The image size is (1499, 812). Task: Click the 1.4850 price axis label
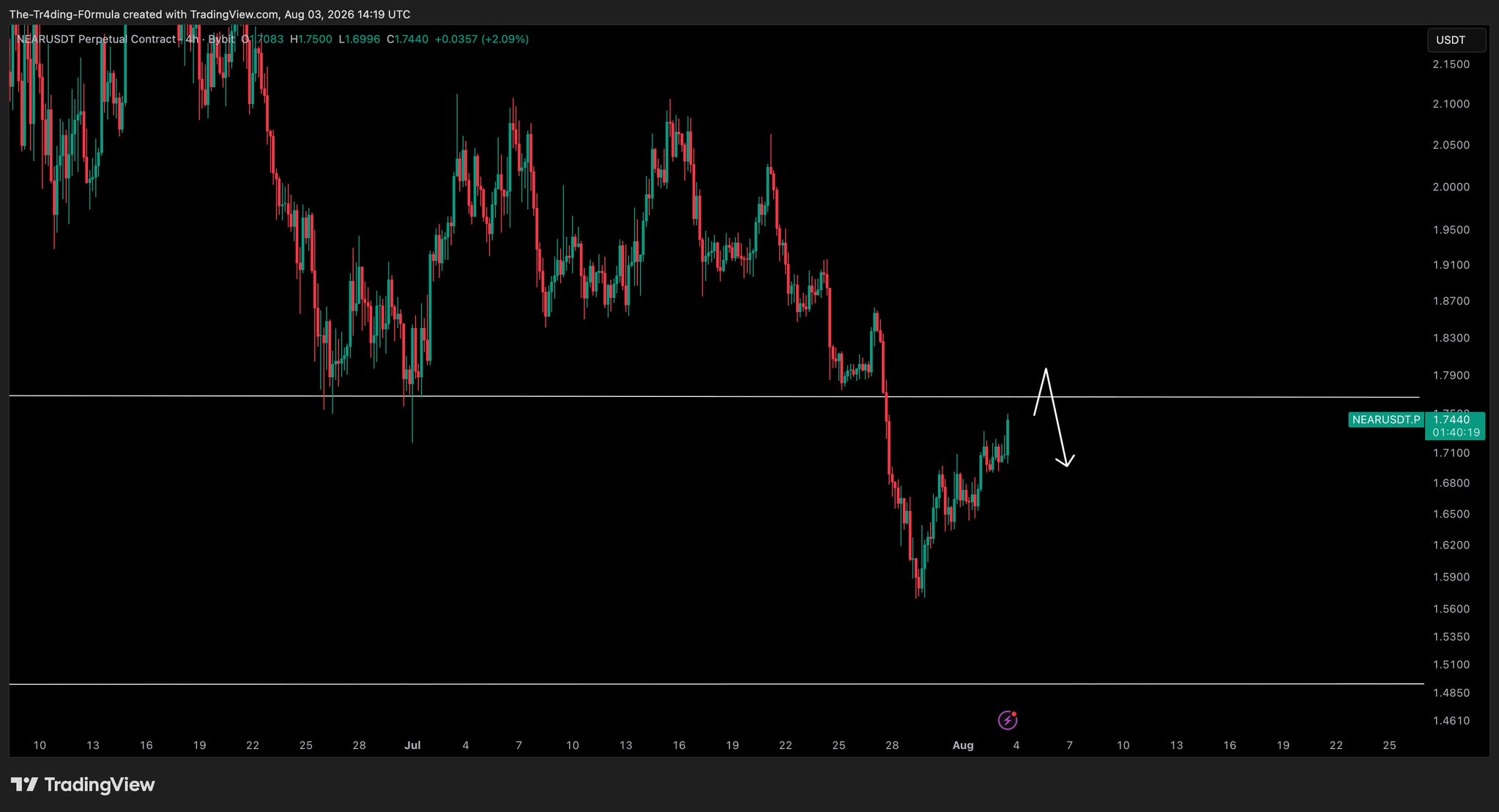1451,693
